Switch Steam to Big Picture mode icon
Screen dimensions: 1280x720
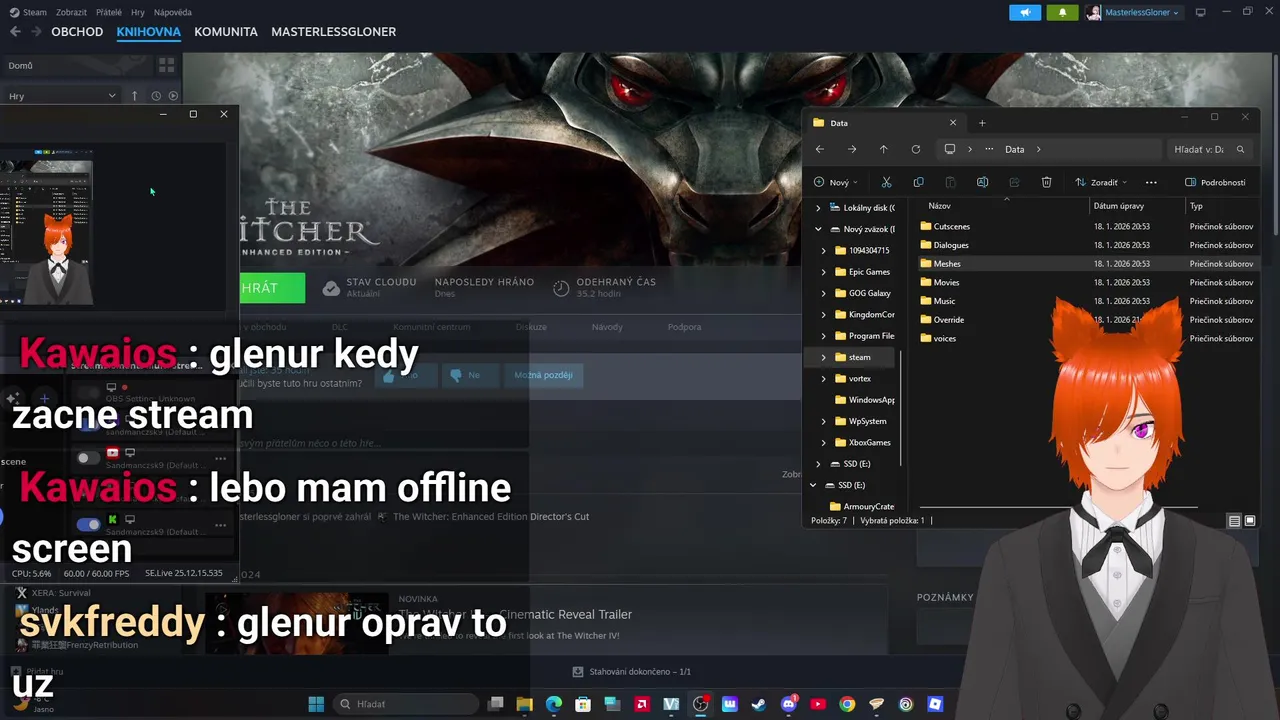[1201, 12]
